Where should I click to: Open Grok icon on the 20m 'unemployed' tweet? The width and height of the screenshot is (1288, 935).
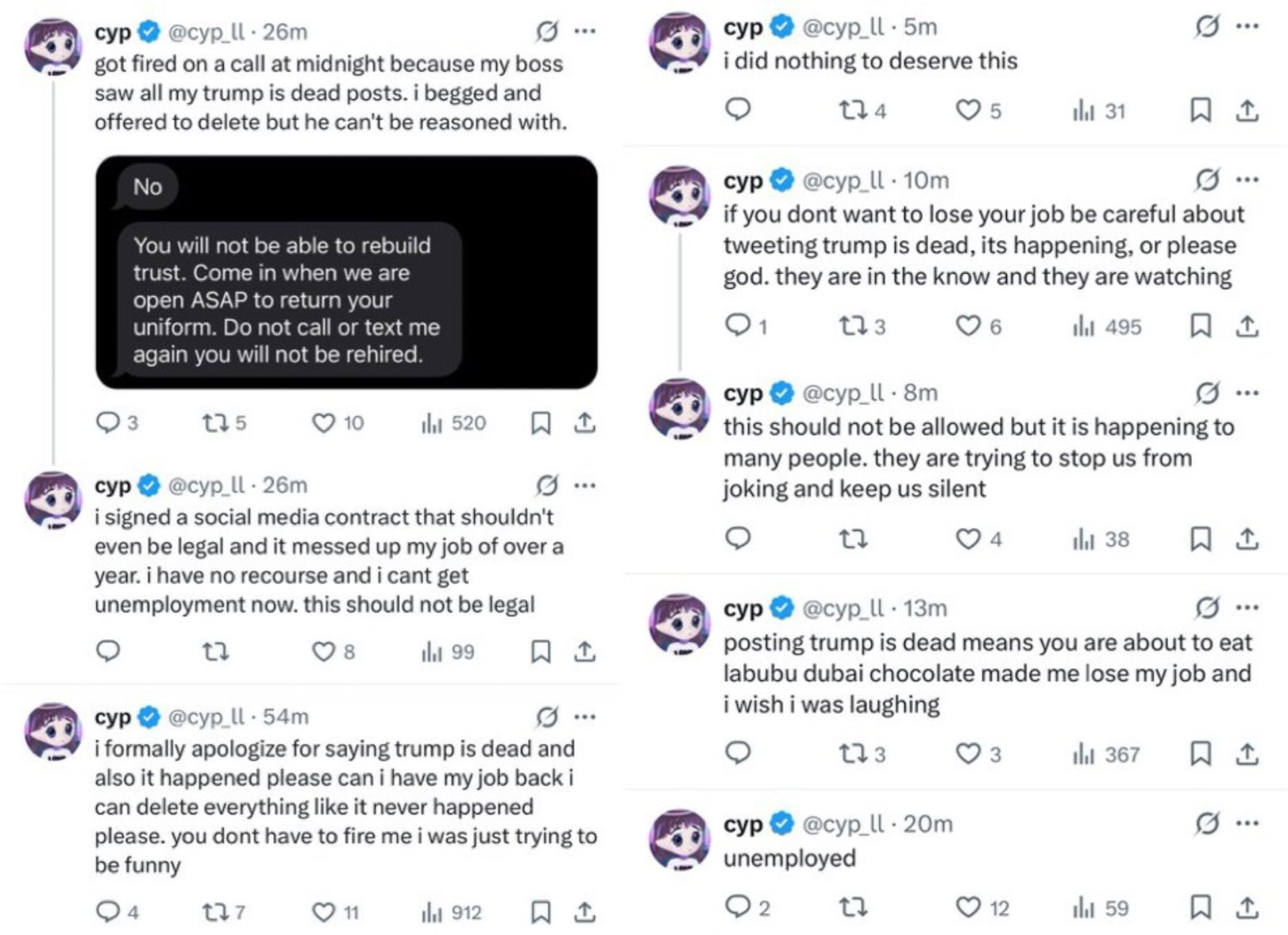[1207, 824]
